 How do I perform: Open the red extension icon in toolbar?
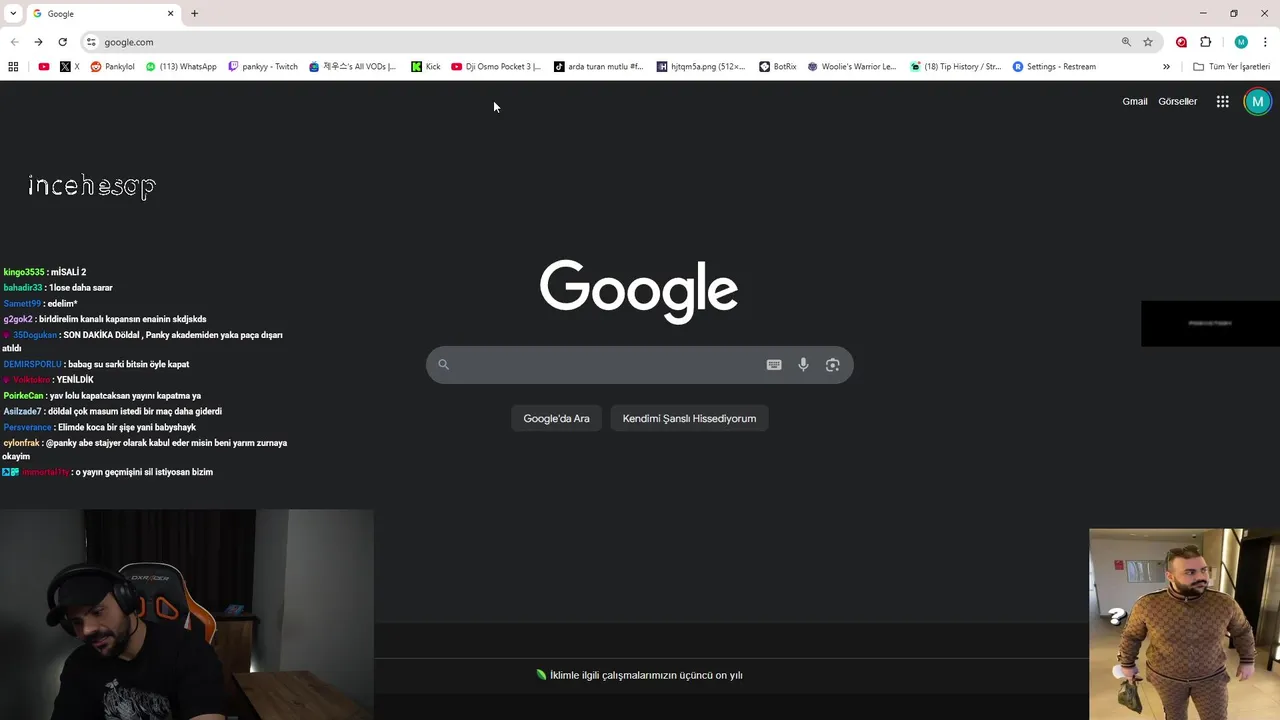pyautogui.click(x=1181, y=42)
